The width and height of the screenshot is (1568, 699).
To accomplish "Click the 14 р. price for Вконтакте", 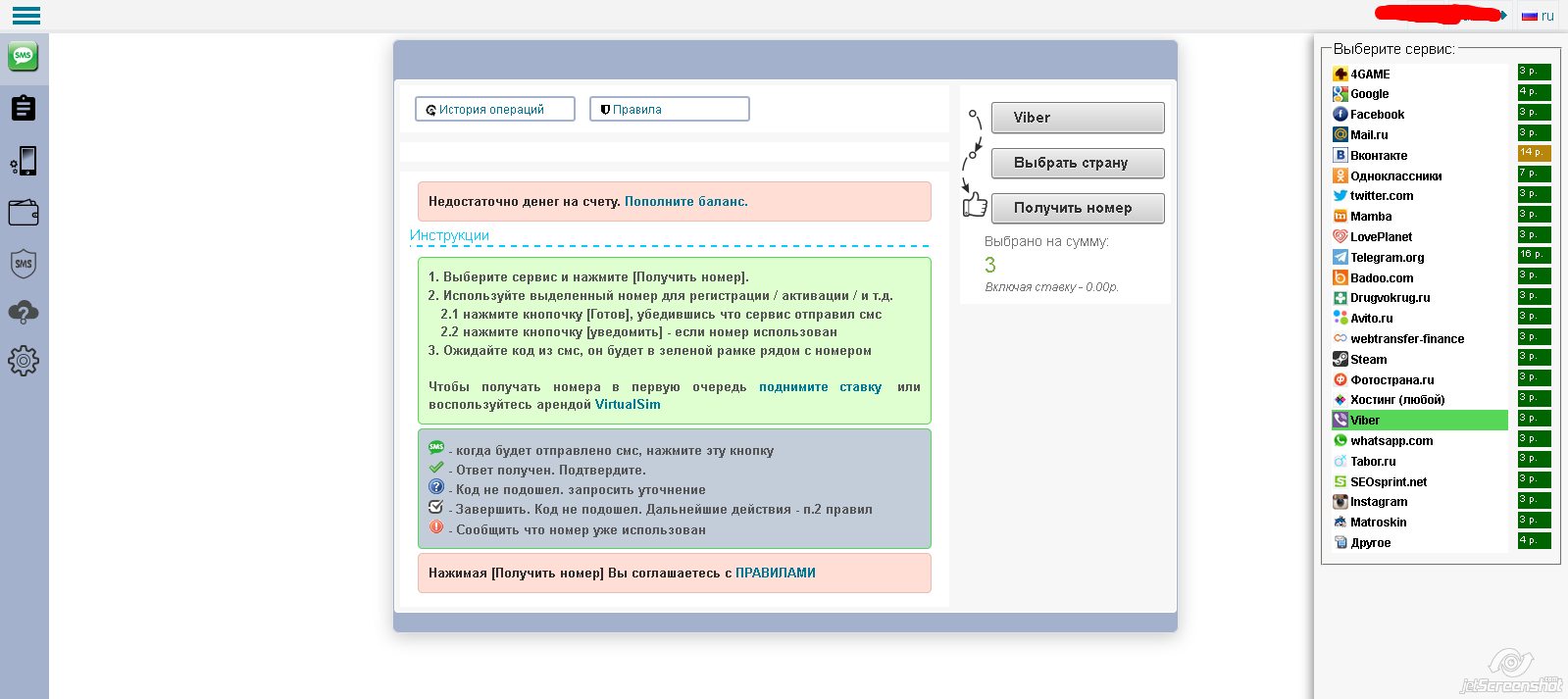I will pyautogui.click(x=1535, y=153).
